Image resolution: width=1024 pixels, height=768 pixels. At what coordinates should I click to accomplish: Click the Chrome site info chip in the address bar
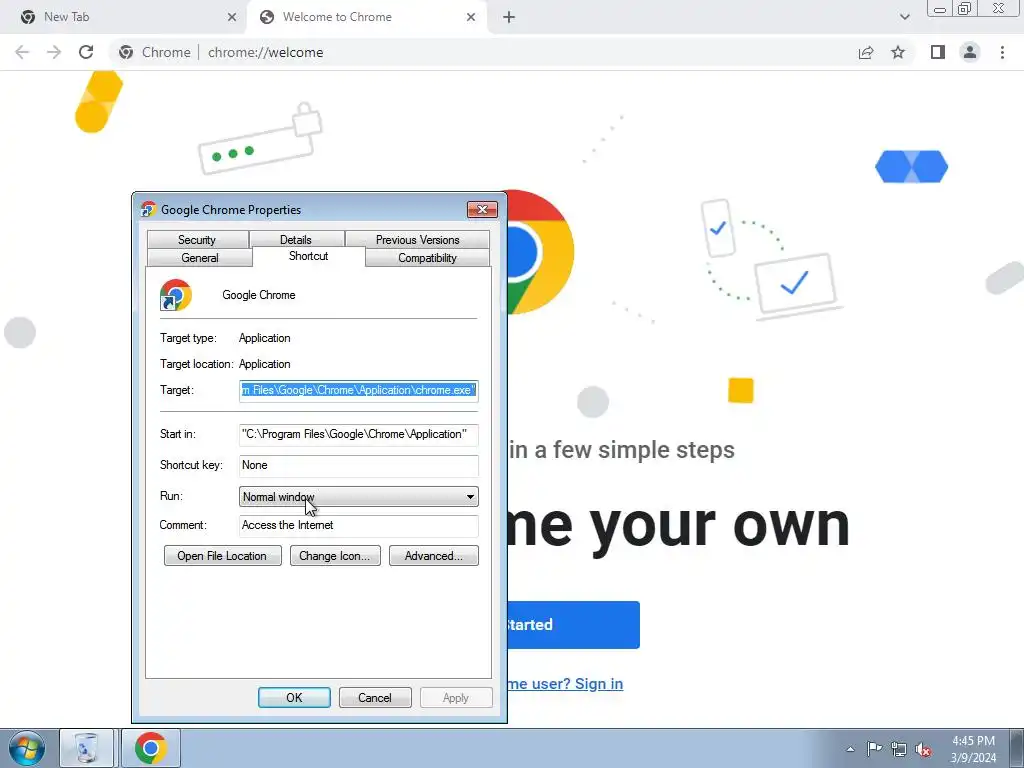pyautogui.click(x=155, y=52)
